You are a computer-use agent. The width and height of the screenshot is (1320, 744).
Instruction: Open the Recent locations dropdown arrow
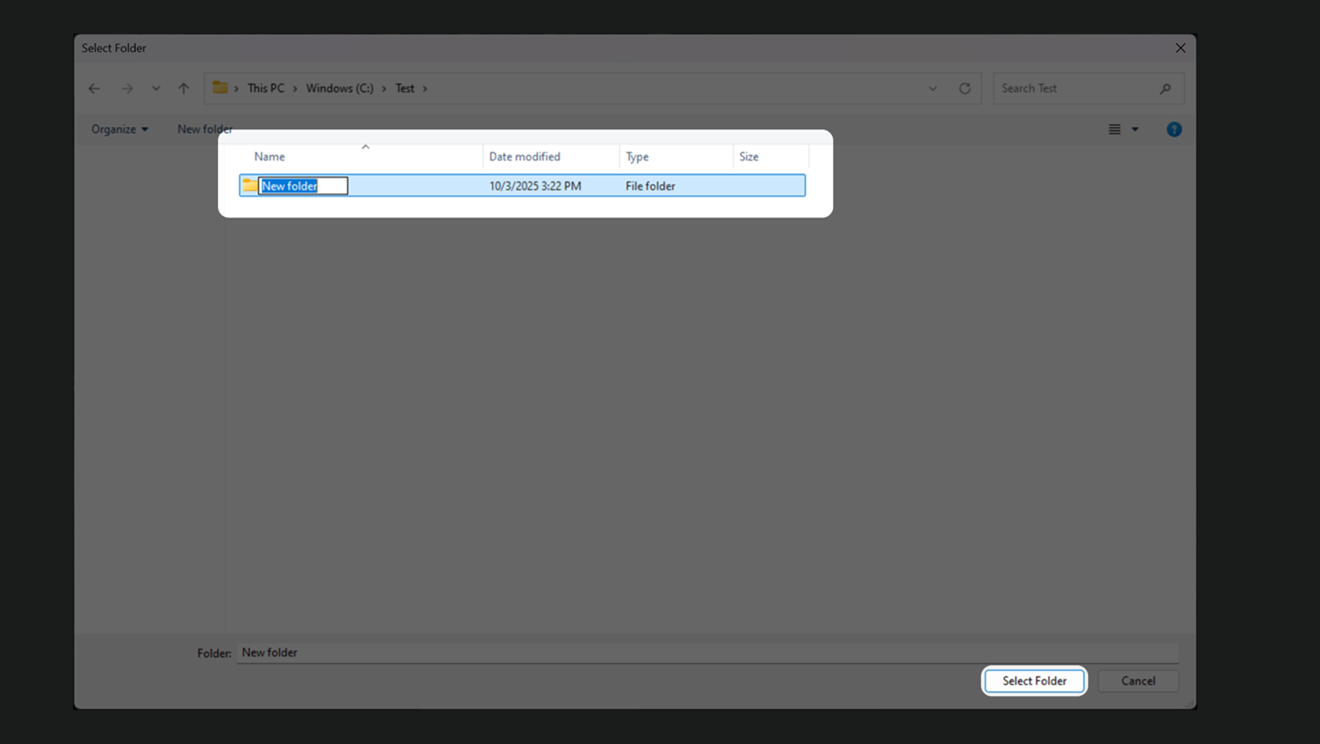(x=156, y=88)
